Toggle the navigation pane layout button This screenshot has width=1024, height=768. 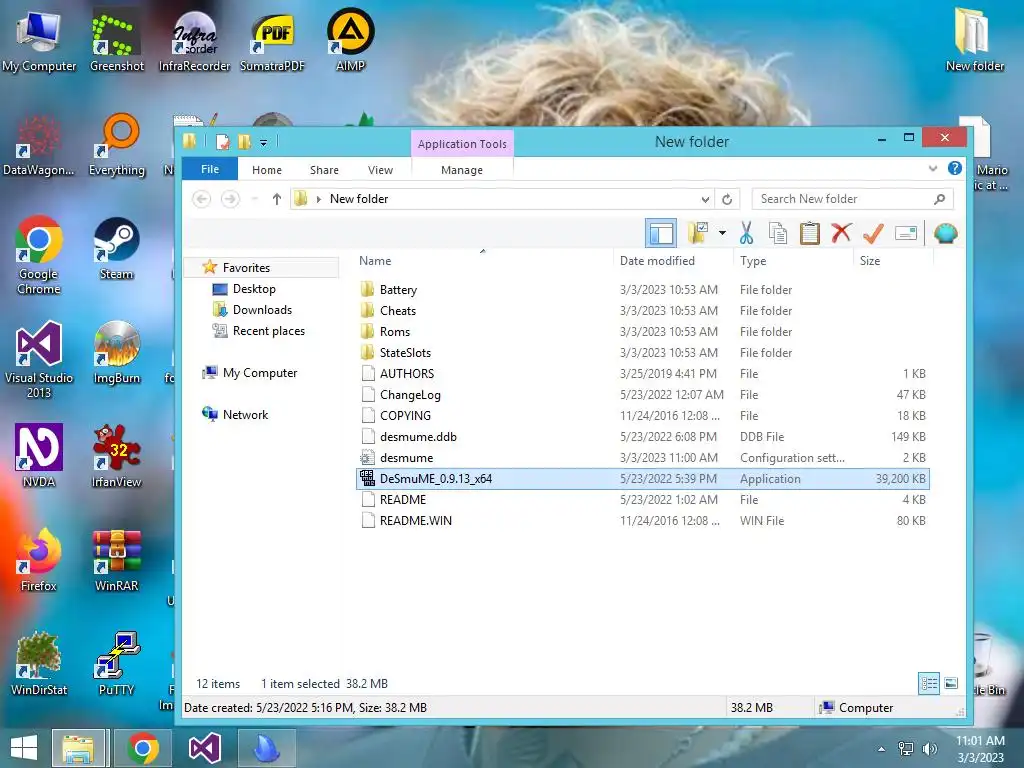(660, 233)
